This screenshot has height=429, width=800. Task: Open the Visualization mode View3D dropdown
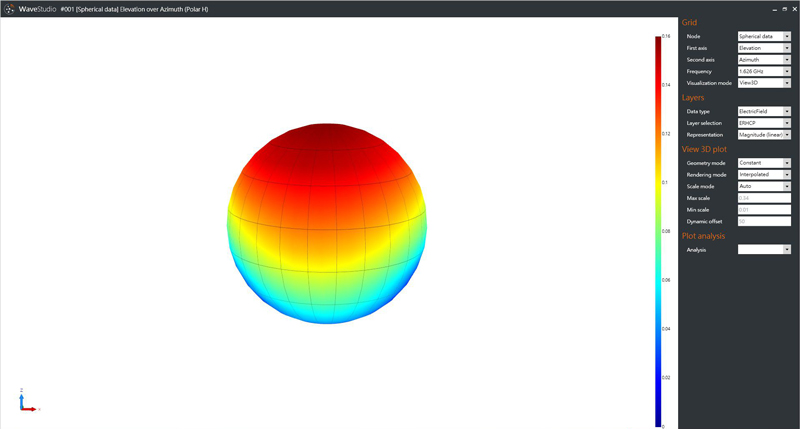764,83
